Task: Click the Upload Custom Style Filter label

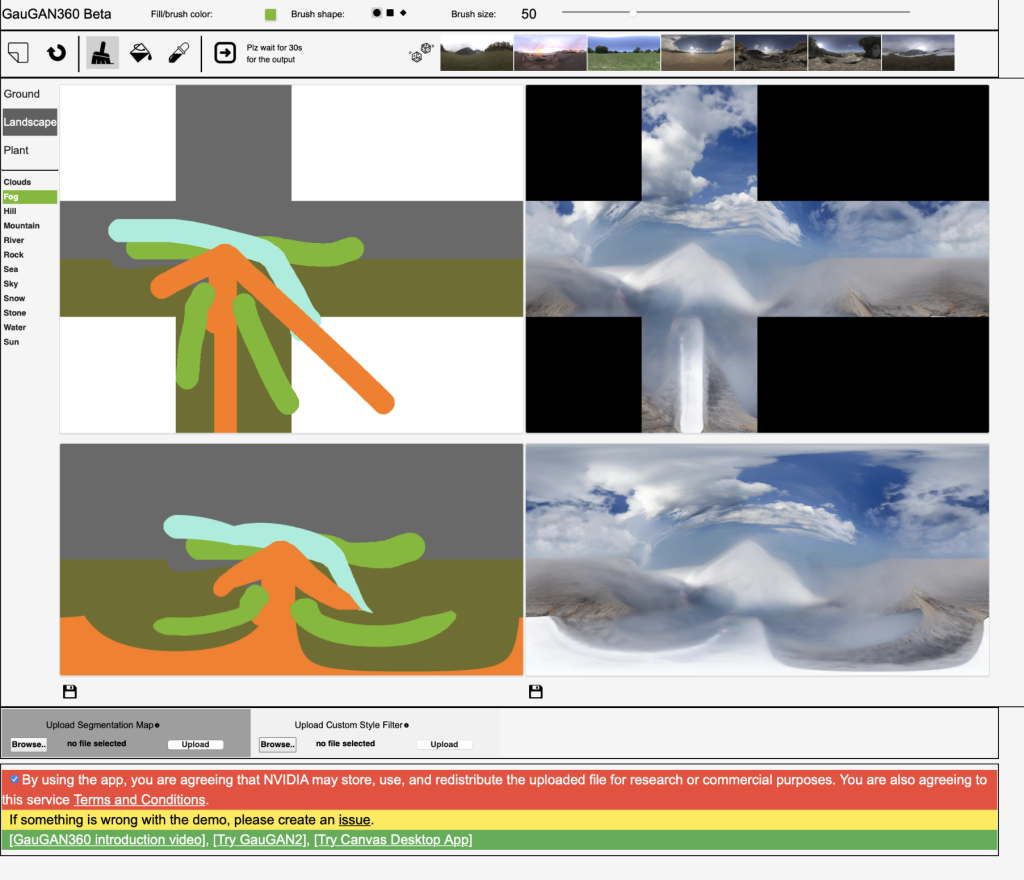Action: click(348, 725)
